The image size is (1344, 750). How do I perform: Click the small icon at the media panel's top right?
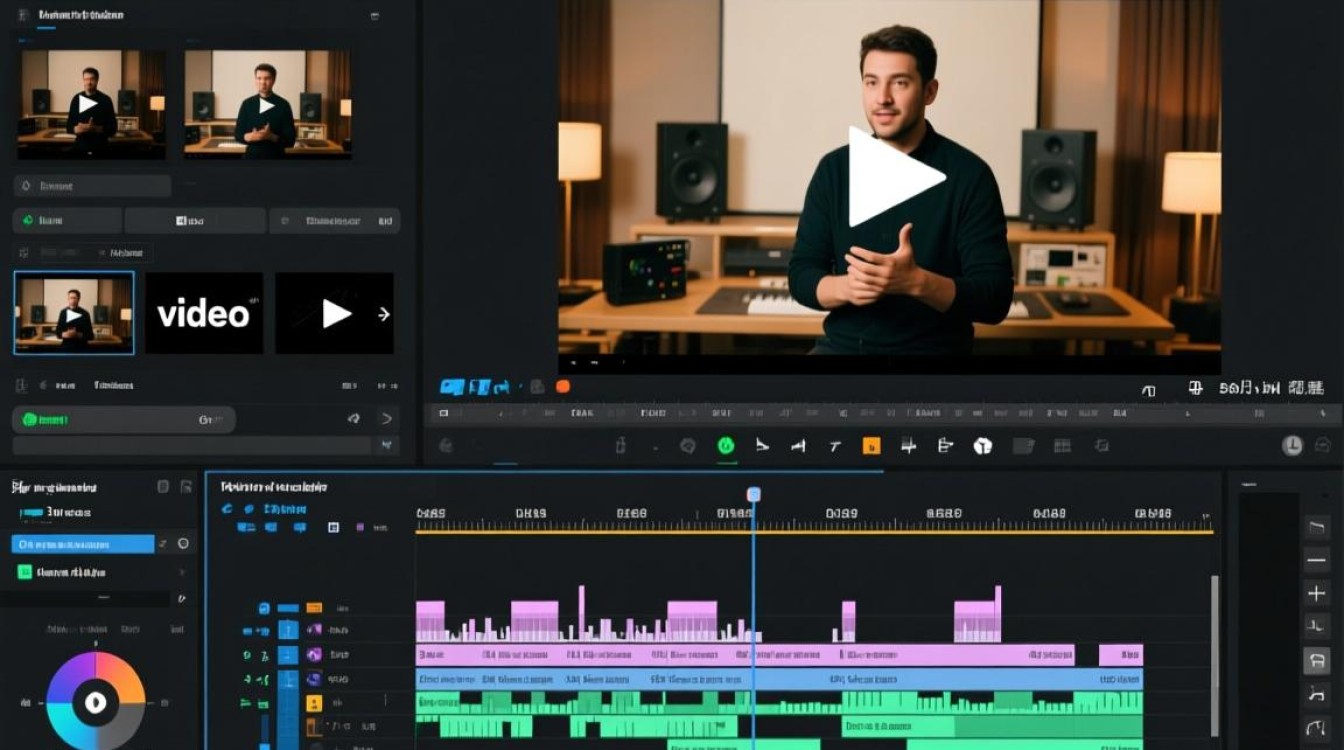tap(375, 16)
